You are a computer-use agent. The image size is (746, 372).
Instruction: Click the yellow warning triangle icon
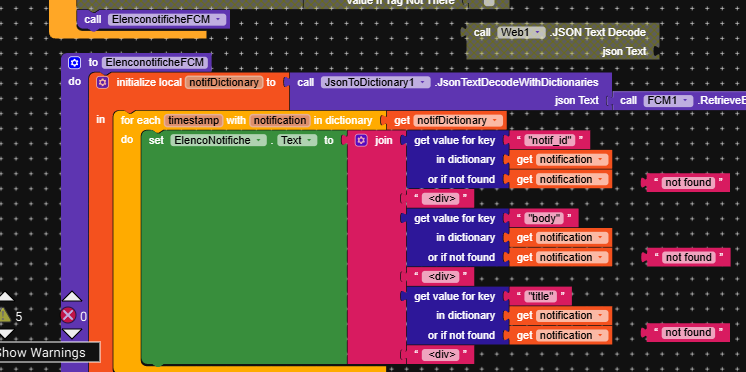(4, 315)
